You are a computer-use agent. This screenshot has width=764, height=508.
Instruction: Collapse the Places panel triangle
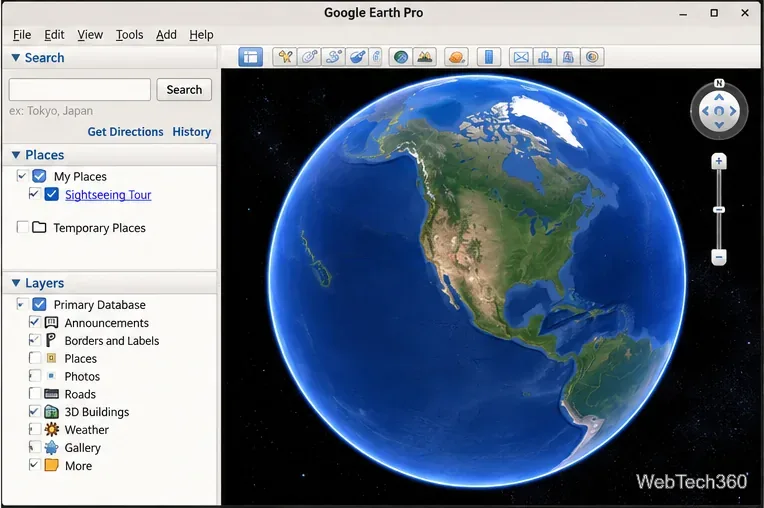(x=16, y=155)
